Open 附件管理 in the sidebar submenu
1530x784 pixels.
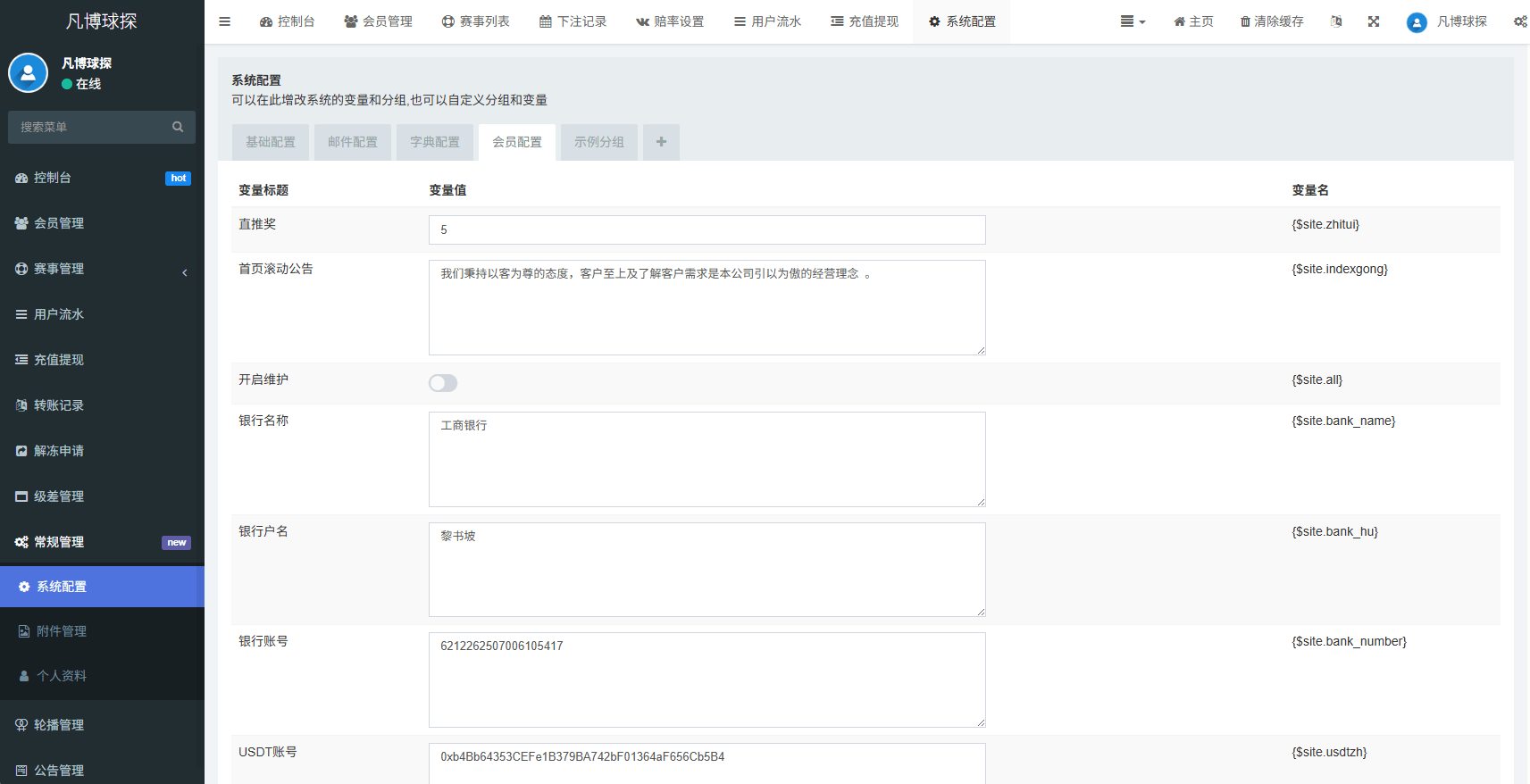(x=102, y=631)
